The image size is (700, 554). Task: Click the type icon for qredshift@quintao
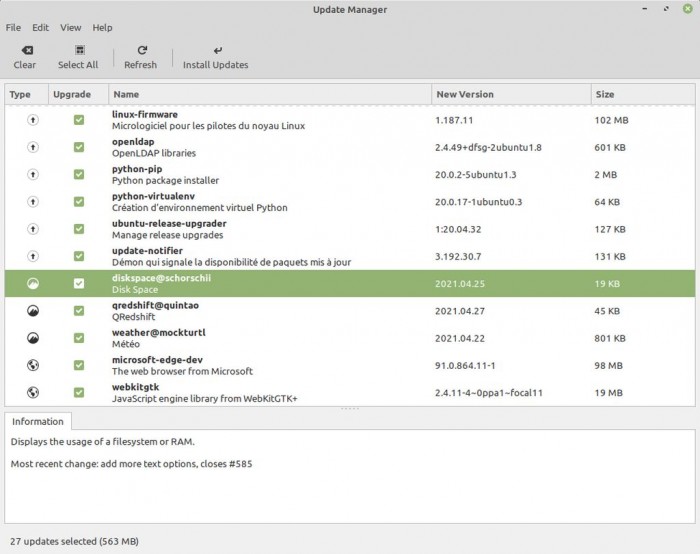(x=32, y=310)
